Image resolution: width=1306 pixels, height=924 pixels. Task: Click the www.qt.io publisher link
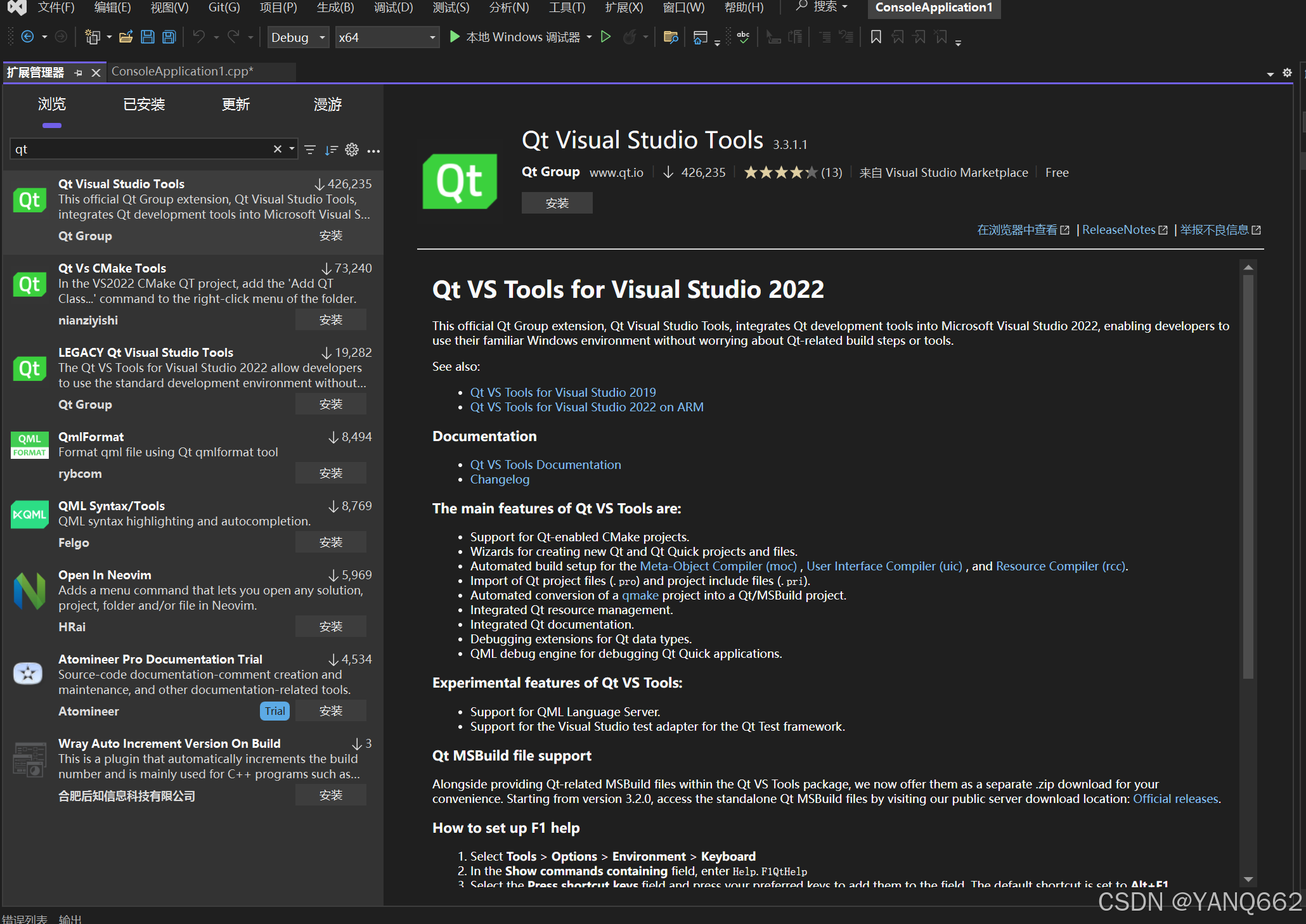click(616, 172)
